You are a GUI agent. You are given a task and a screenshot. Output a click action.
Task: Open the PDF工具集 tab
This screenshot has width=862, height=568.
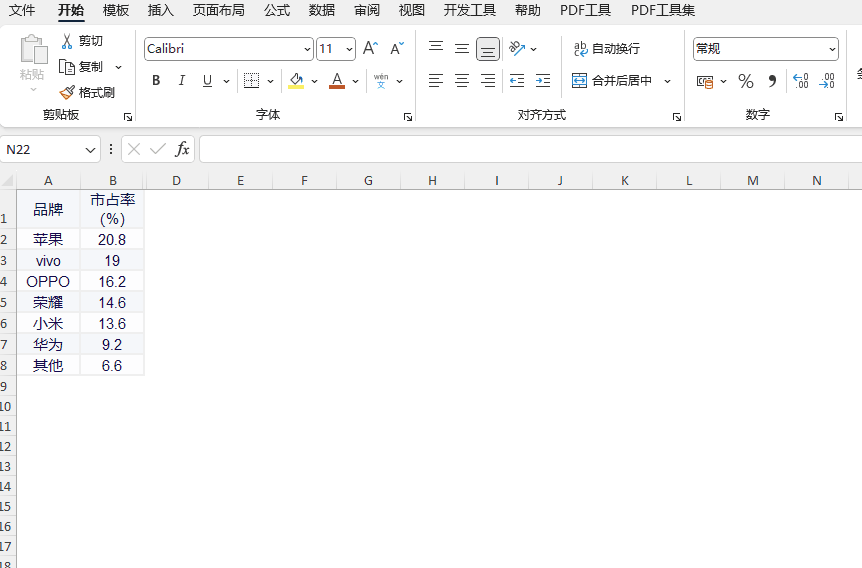[662, 10]
